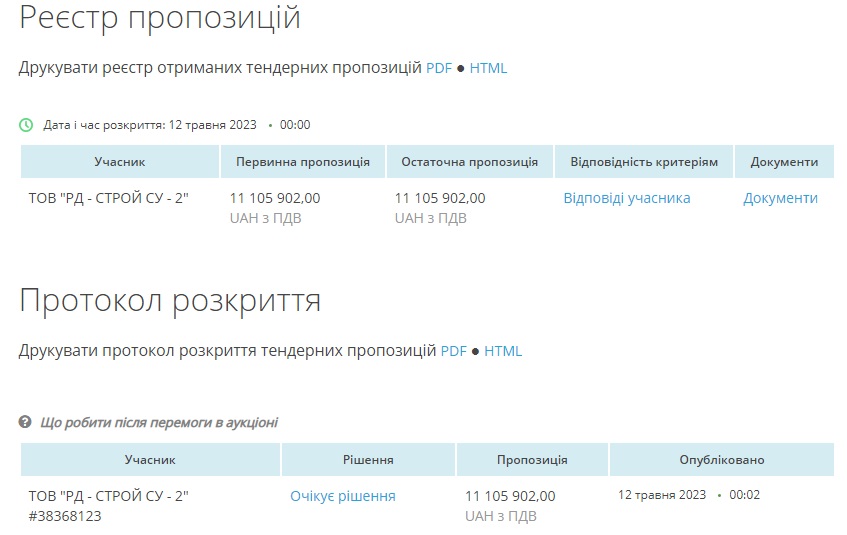Click 'Друкувати протокол розкриття тендерних пропозицій' text
Viewport: 847px width, 535px height.
coord(227,351)
